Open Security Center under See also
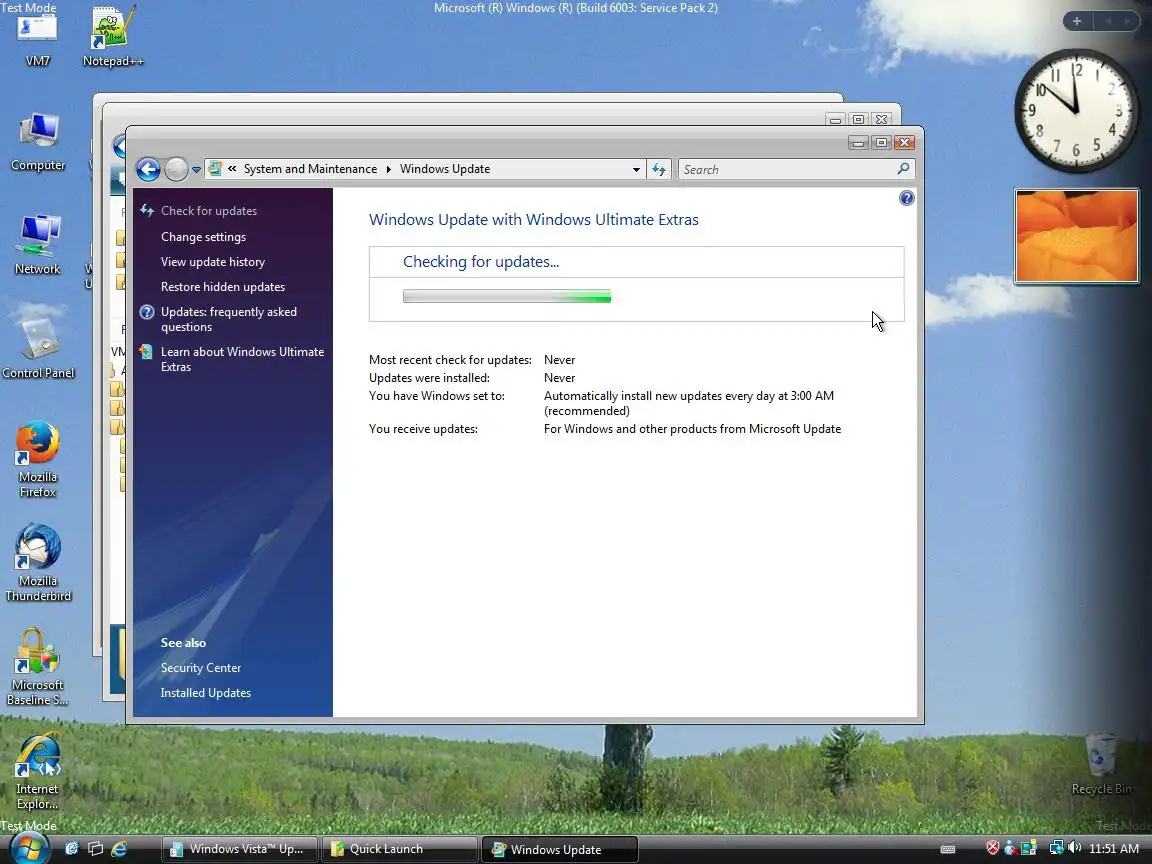1152x864 pixels. 201,668
